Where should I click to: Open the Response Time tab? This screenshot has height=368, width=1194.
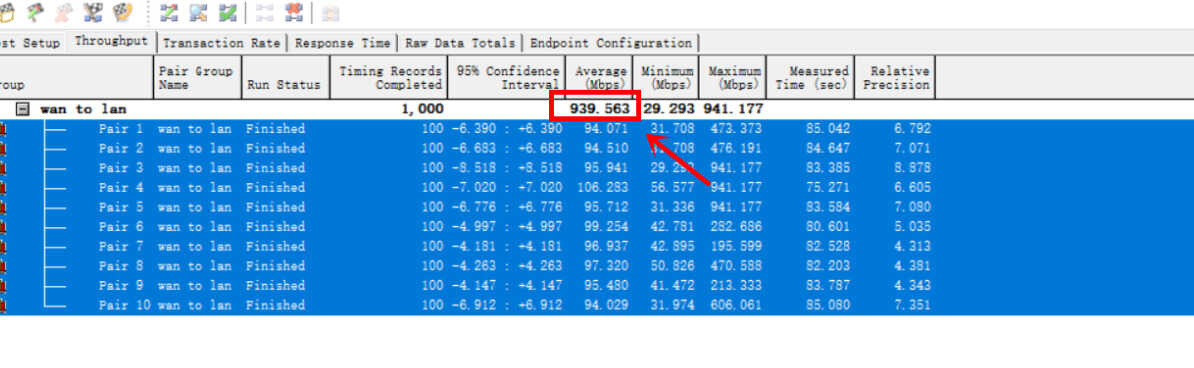click(x=343, y=43)
